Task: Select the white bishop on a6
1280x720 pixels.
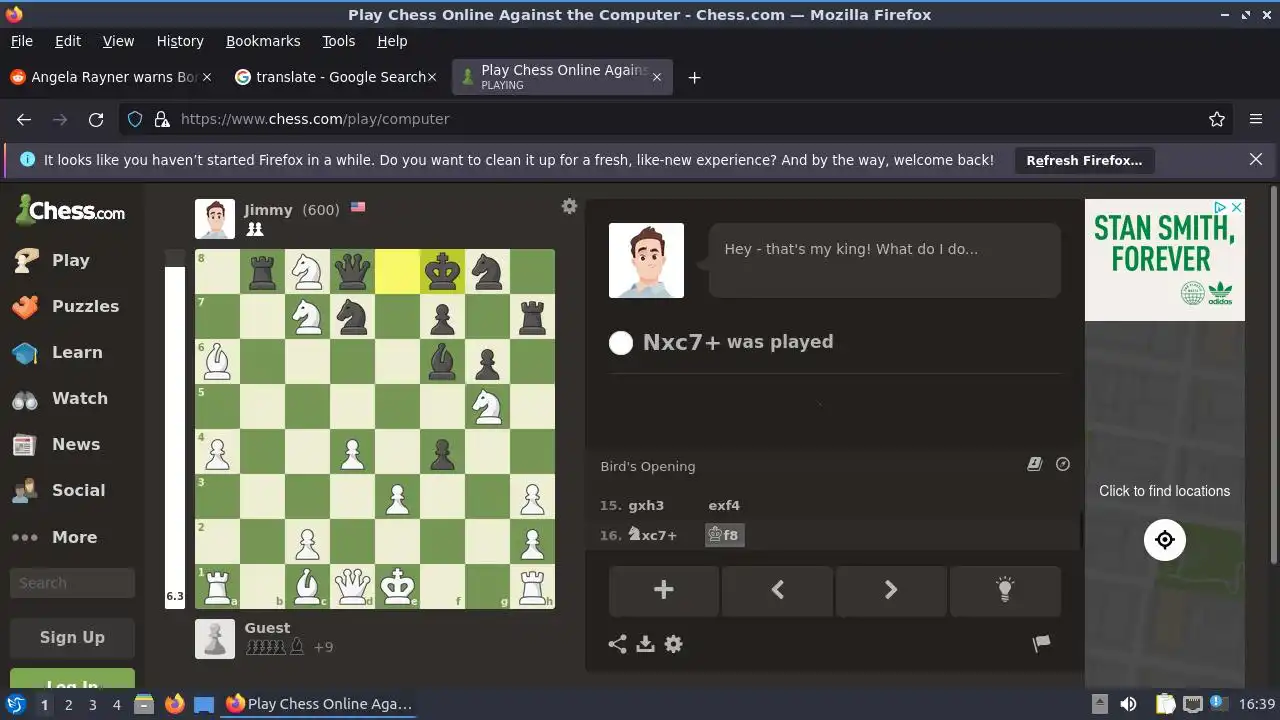Action: (217, 362)
